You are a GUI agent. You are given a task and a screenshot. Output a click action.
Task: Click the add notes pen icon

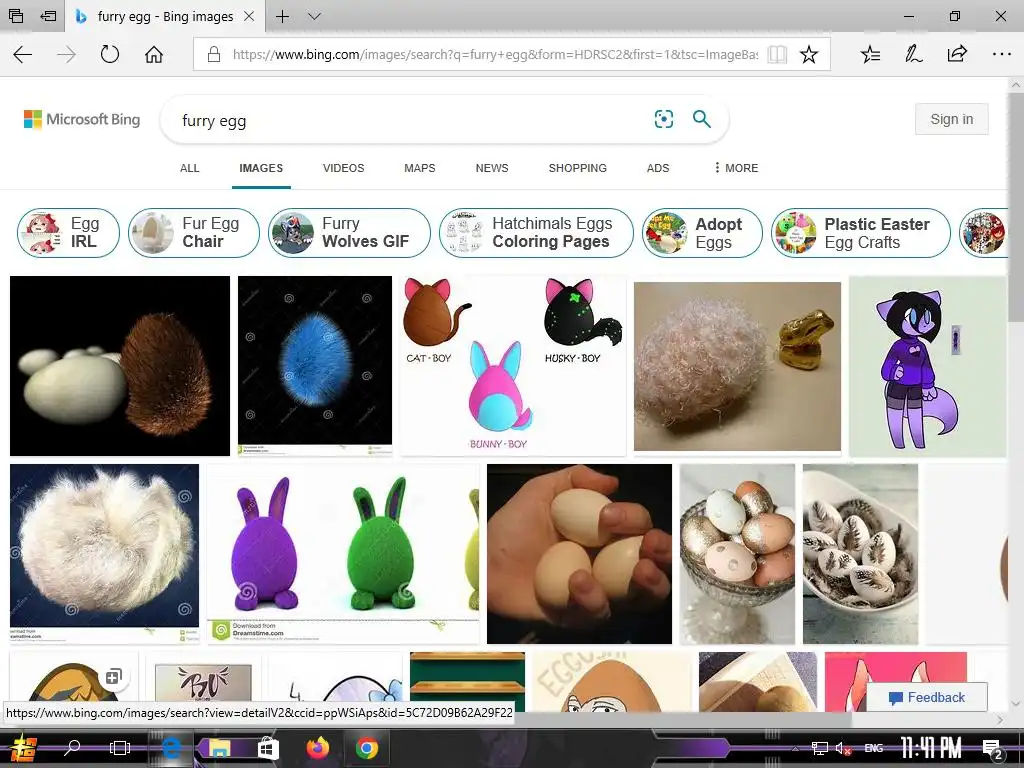pos(914,54)
